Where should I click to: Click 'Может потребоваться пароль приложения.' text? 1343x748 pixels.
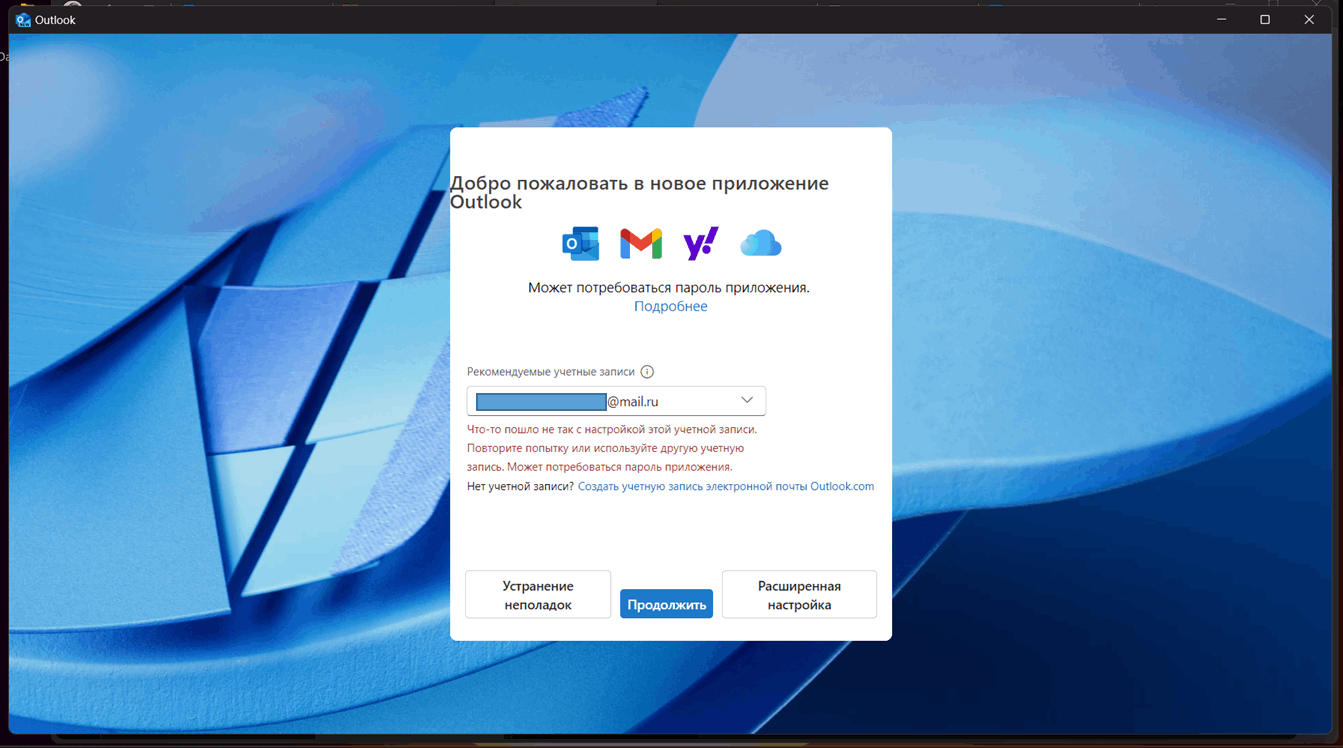pos(669,287)
